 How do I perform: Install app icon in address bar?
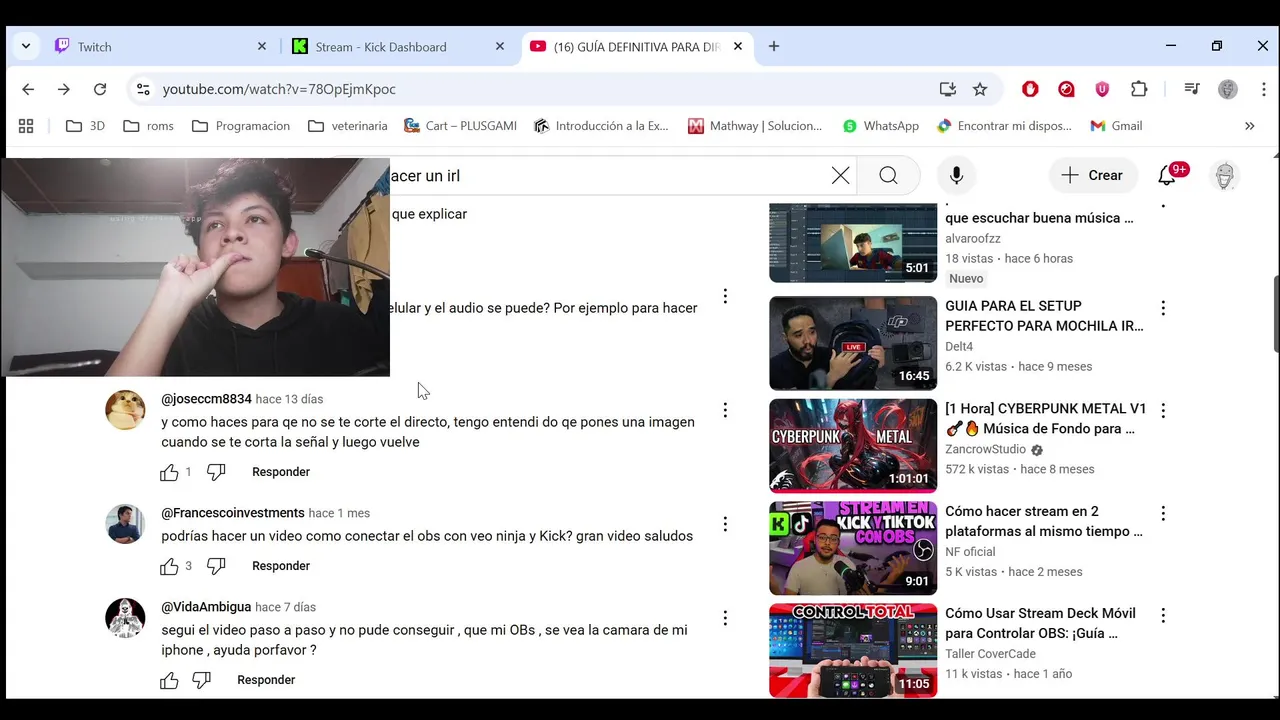click(x=948, y=89)
